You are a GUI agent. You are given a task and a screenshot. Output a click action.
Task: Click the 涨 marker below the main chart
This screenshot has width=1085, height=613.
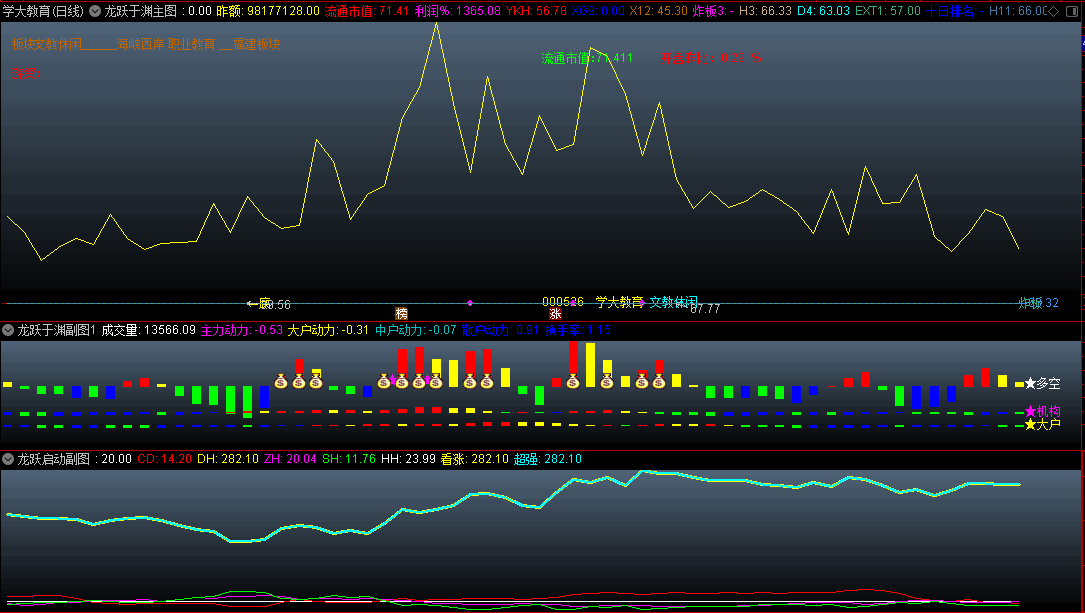(555, 313)
